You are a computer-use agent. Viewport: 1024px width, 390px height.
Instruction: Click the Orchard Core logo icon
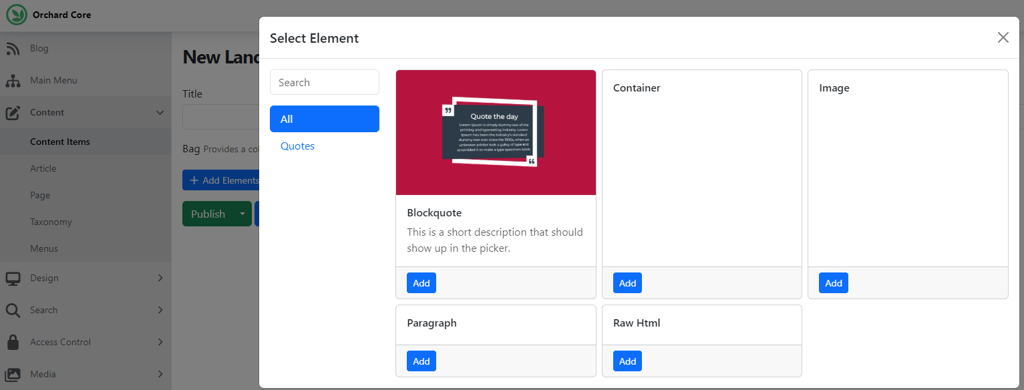pyautogui.click(x=17, y=14)
